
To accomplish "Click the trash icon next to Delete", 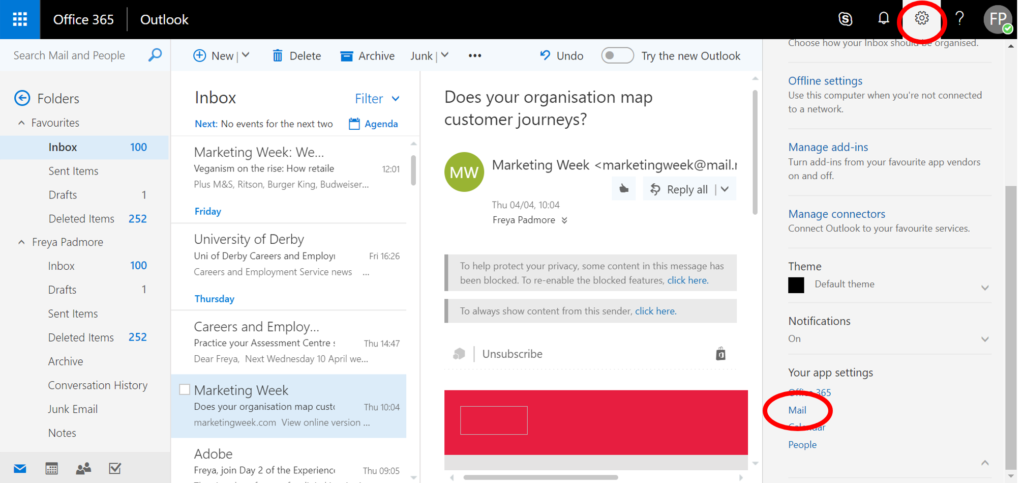I will [x=277, y=55].
